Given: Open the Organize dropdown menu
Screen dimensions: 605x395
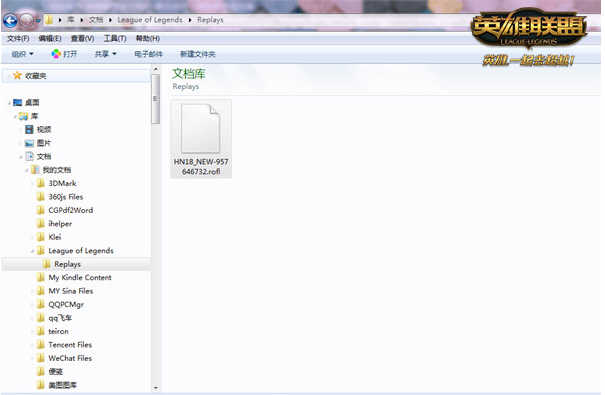Looking at the screenshot, I should pos(22,54).
